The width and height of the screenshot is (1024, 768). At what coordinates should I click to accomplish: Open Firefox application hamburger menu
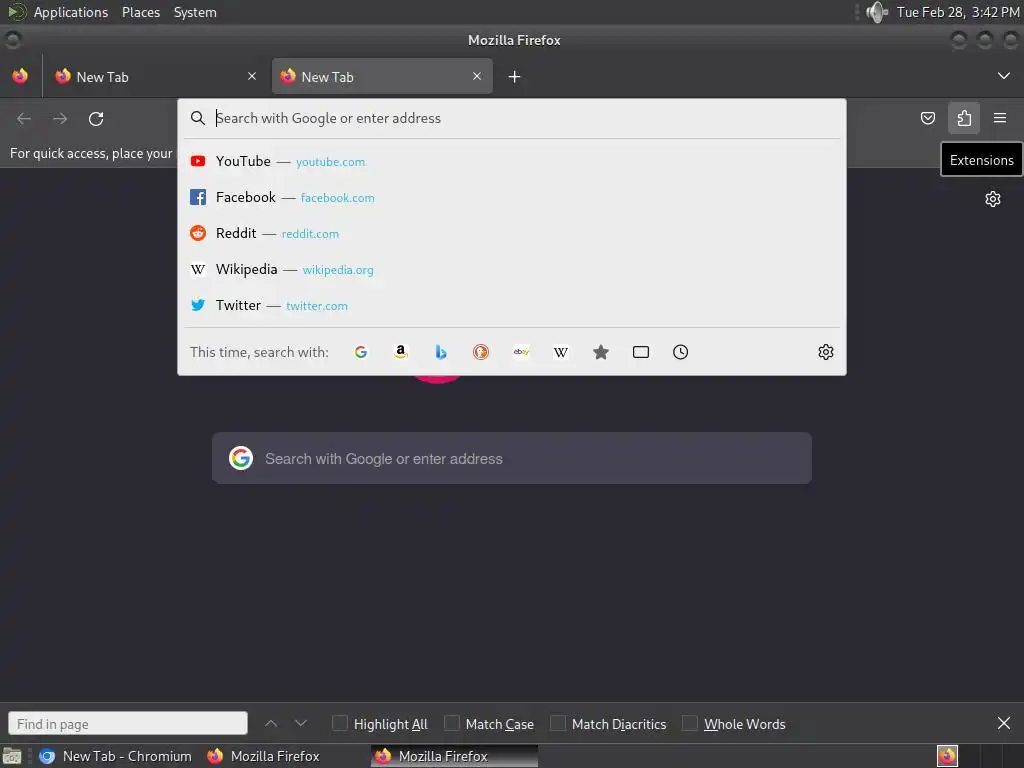pos(1000,118)
